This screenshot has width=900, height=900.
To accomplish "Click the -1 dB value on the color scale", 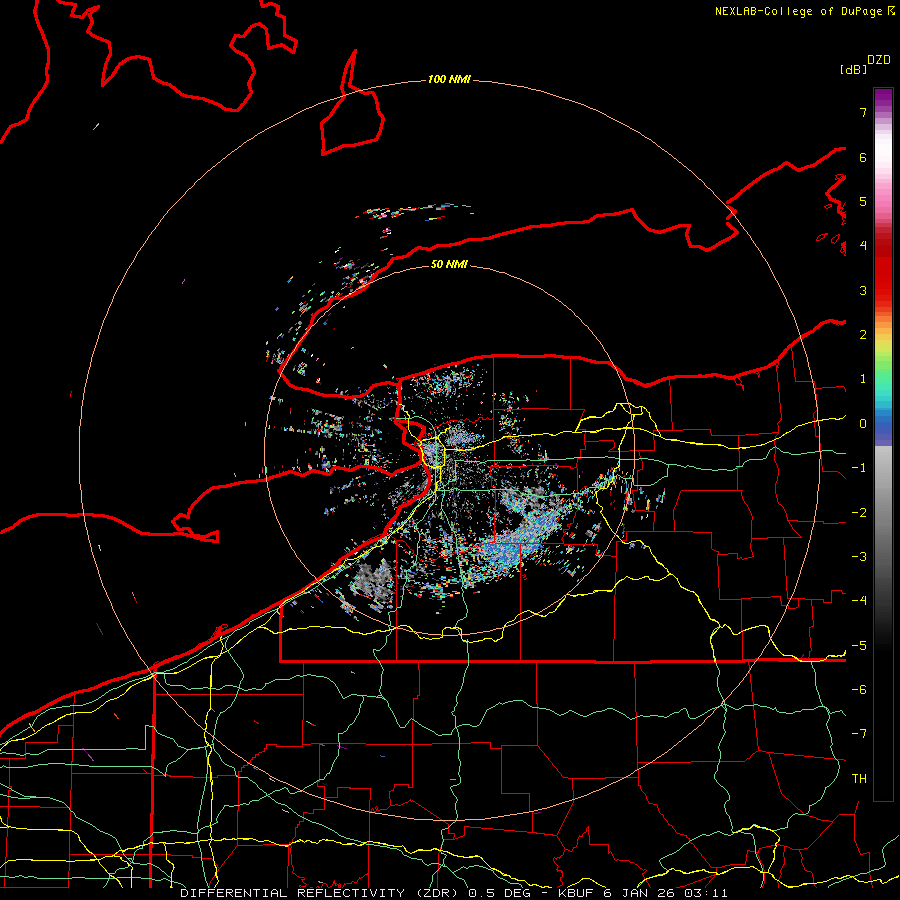I will pyautogui.click(x=859, y=468).
